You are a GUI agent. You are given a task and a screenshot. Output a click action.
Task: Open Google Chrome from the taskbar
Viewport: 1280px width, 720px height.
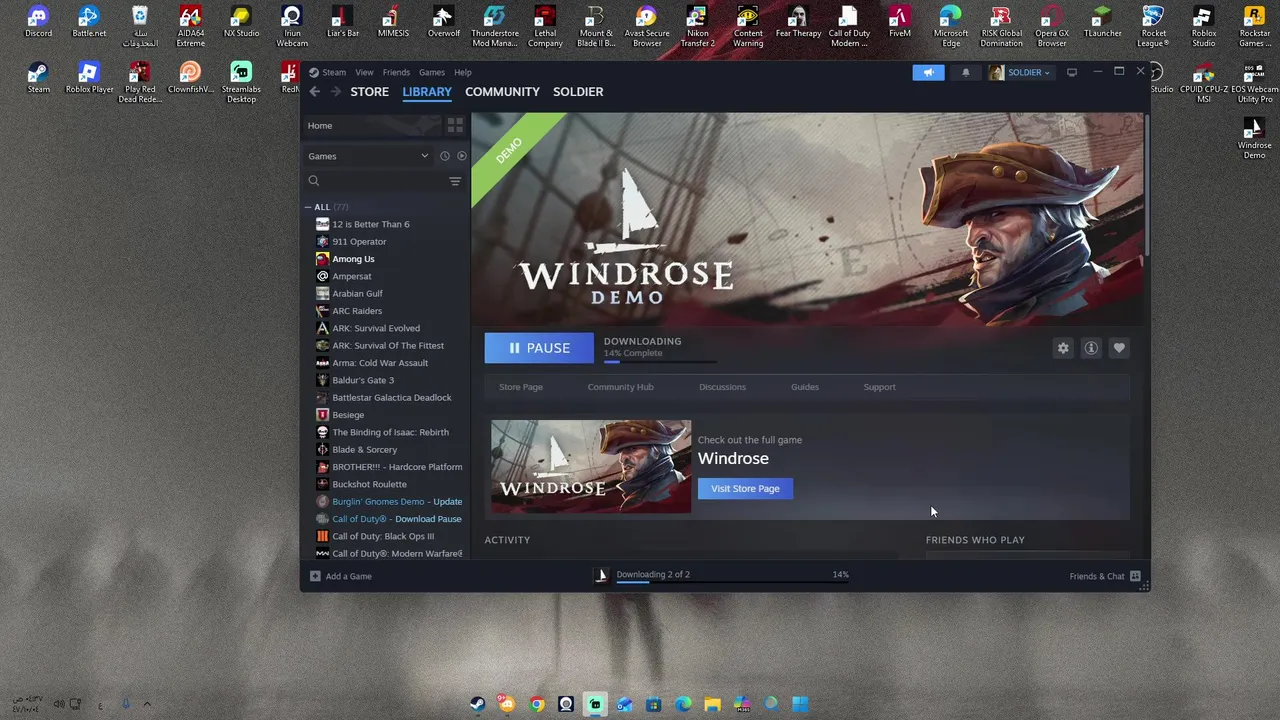coord(537,704)
